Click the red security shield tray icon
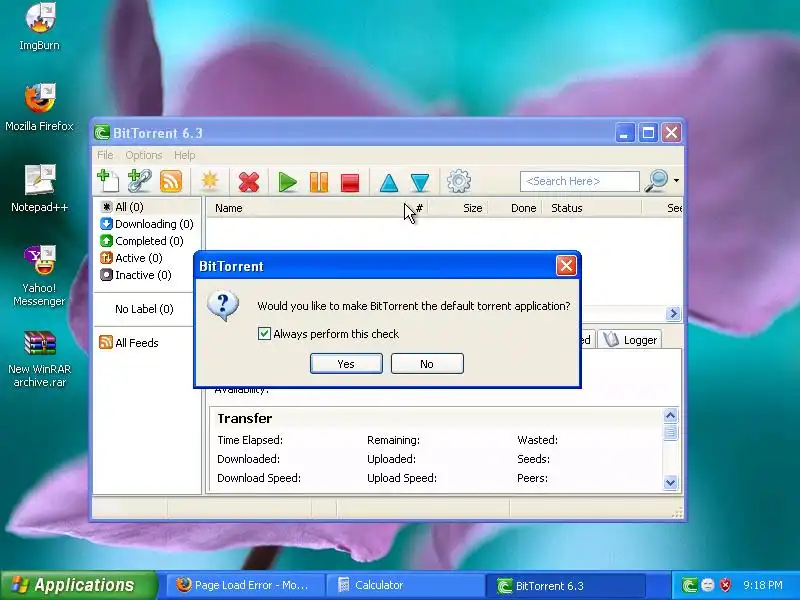This screenshot has width=800, height=600. [725, 585]
